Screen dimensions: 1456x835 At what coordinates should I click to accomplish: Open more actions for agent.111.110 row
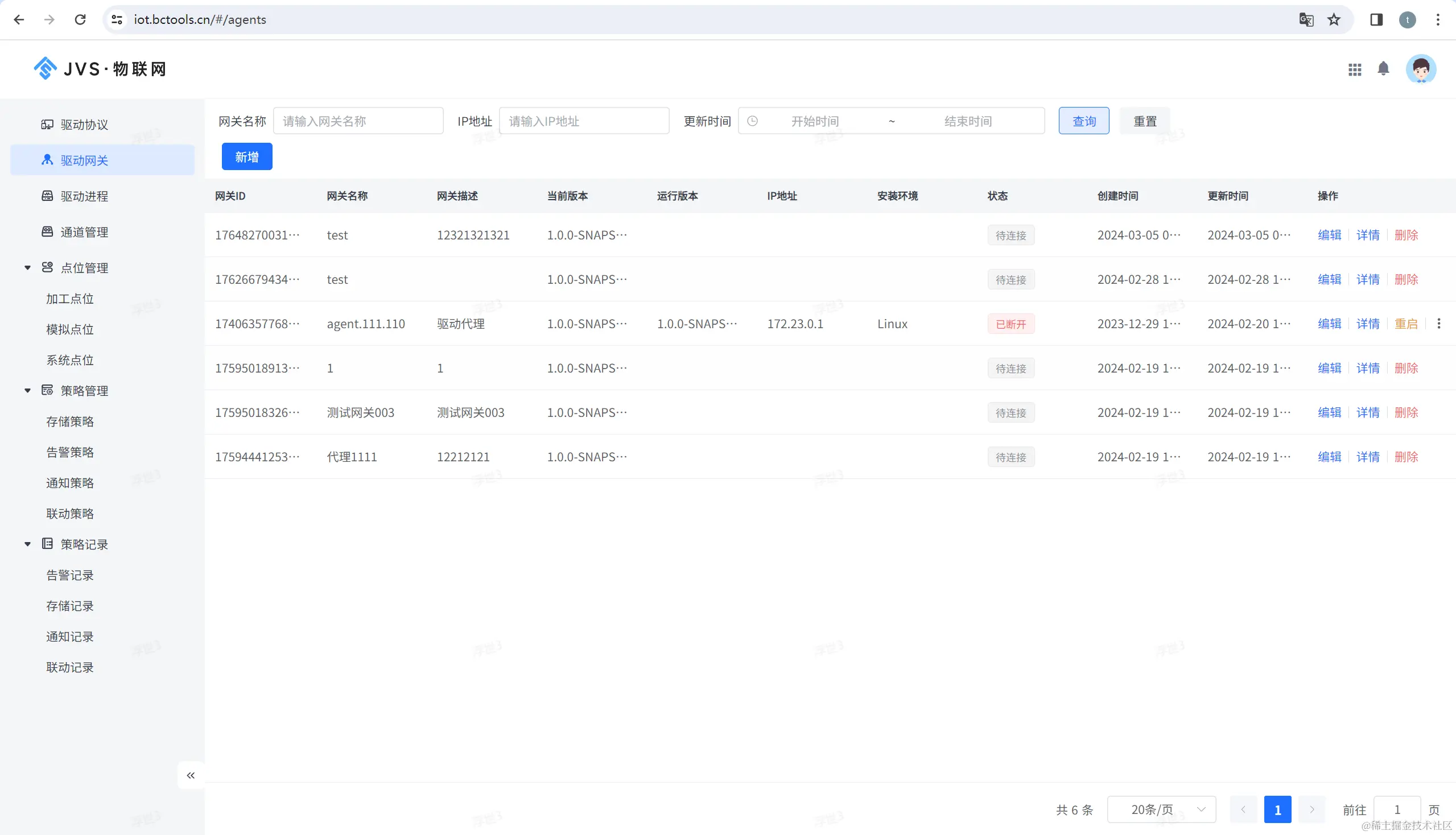pyautogui.click(x=1438, y=324)
